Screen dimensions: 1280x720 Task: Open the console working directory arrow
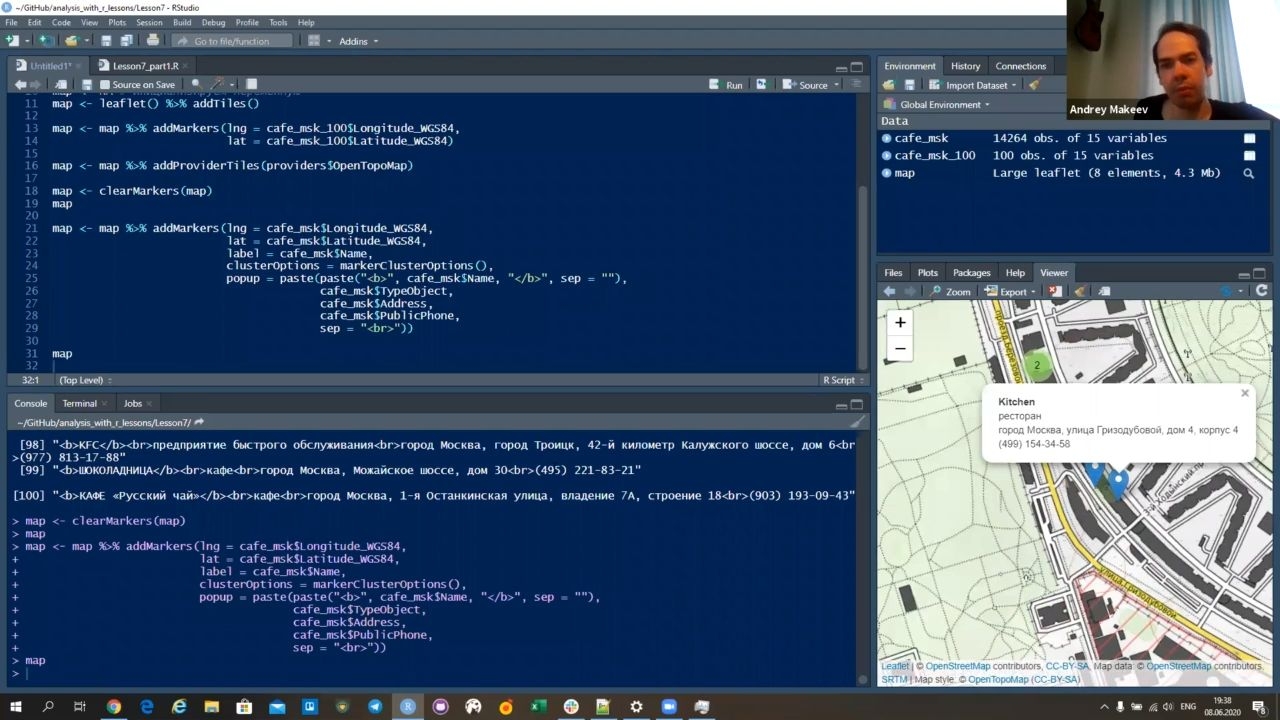pyautogui.click(x=199, y=423)
